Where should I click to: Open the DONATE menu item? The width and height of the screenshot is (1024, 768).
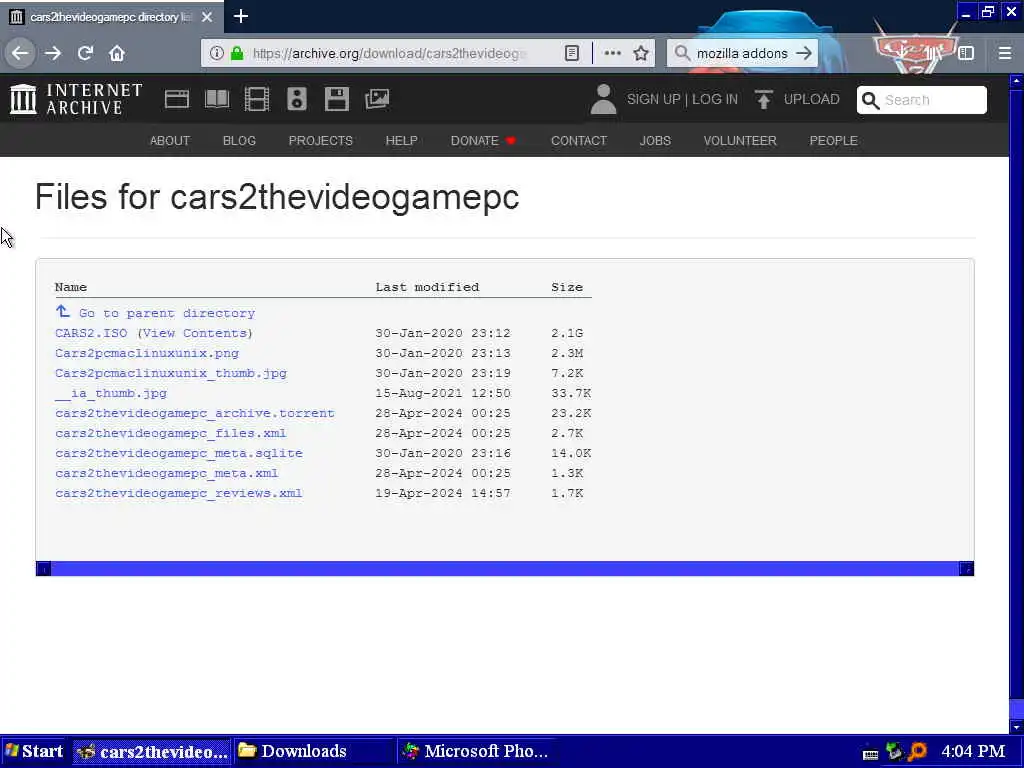(483, 140)
